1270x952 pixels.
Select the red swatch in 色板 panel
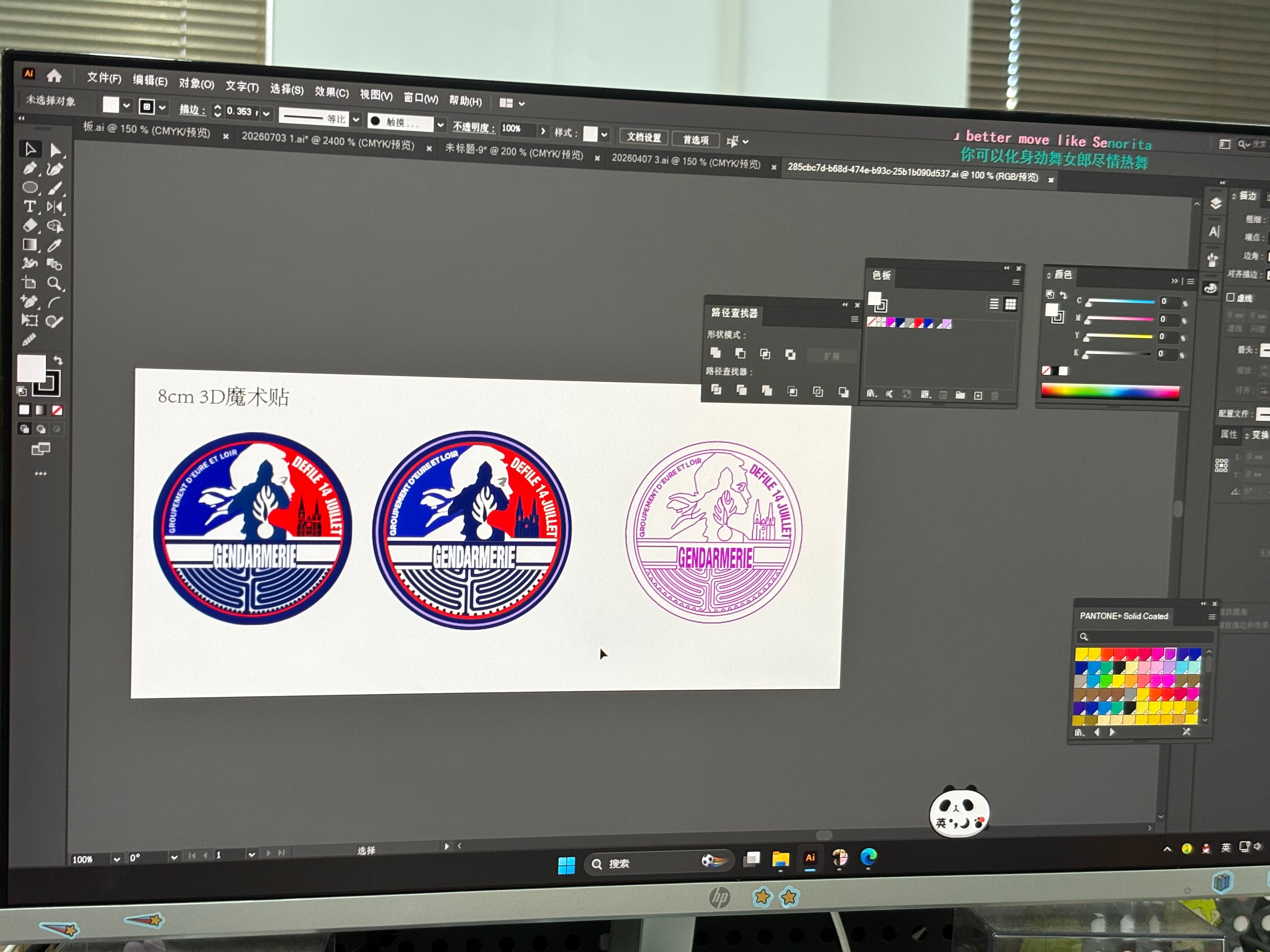(919, 324)
